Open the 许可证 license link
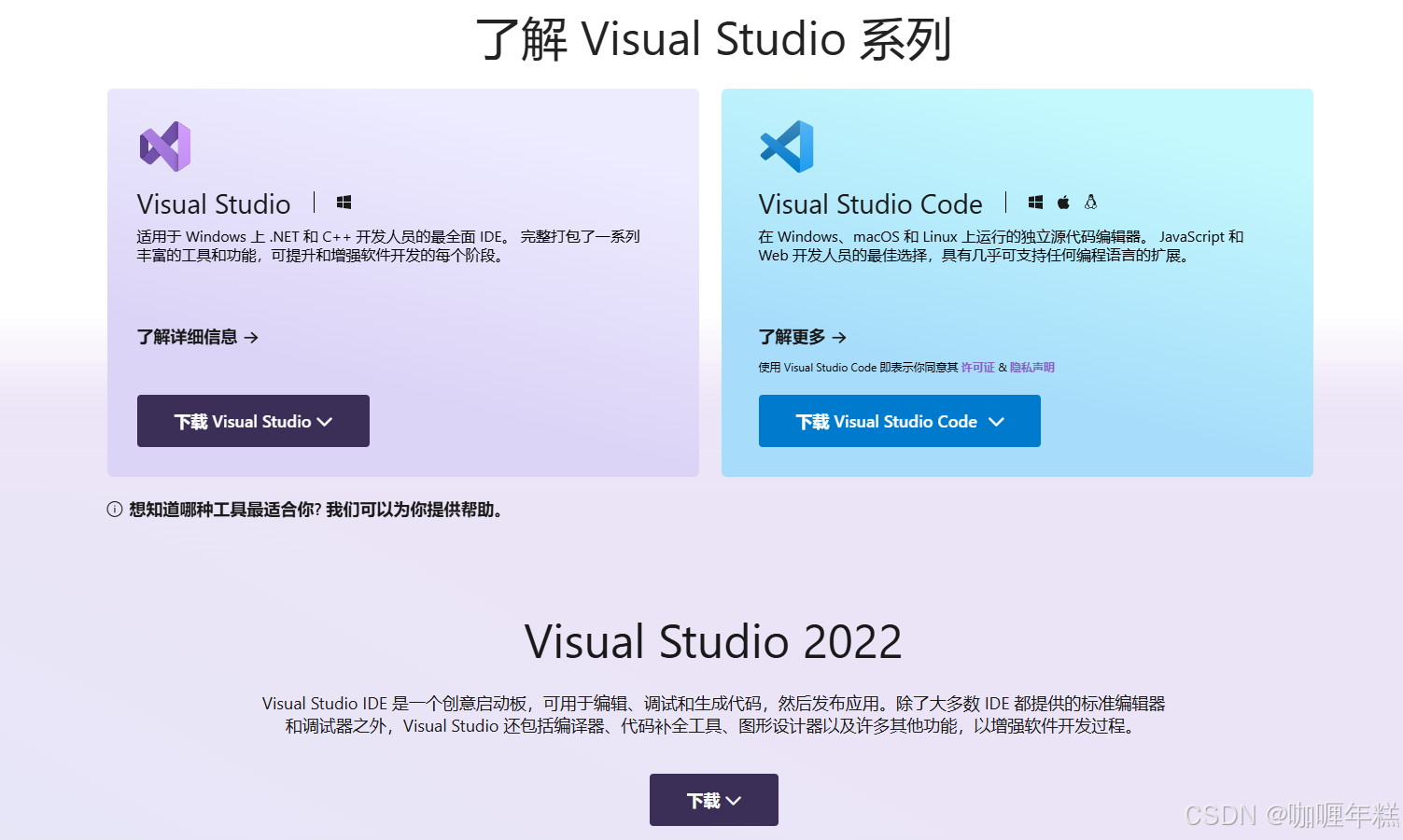Screen dimensions: 1403x840 point(977,368)
